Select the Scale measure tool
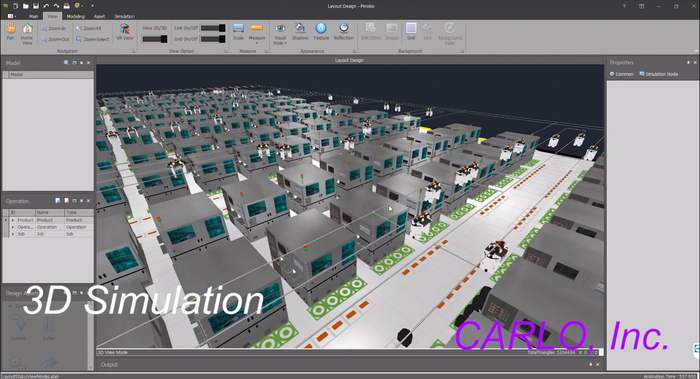This screenshot has height=379, width=700. (238, 31)
